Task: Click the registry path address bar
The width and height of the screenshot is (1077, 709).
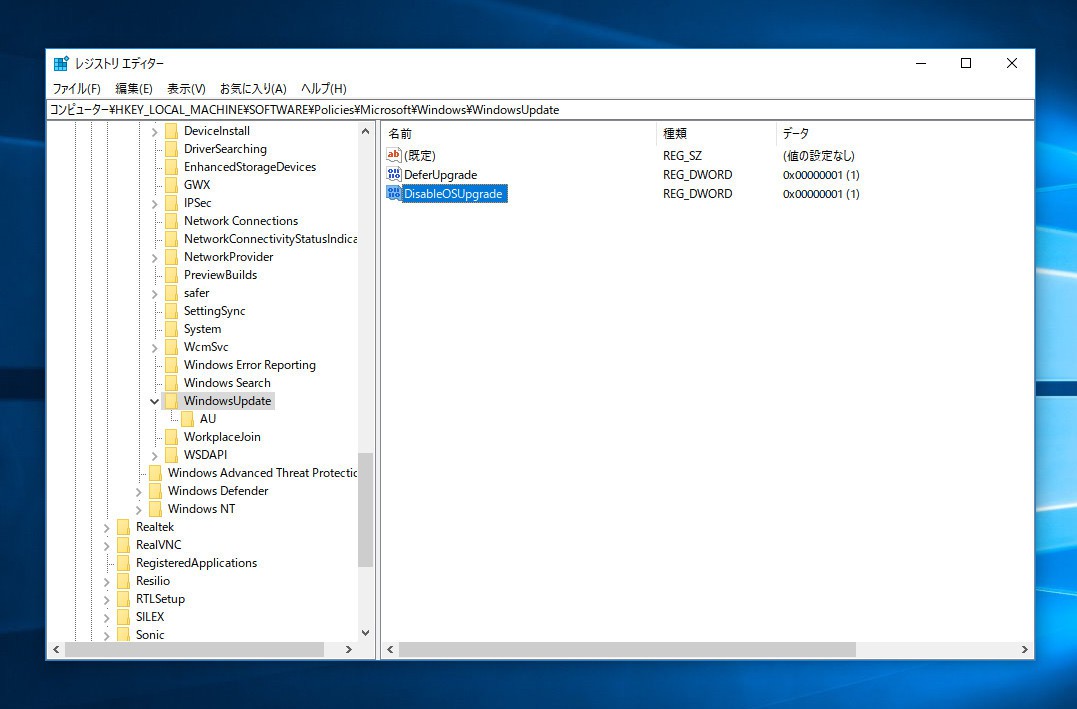Action: 540,110
